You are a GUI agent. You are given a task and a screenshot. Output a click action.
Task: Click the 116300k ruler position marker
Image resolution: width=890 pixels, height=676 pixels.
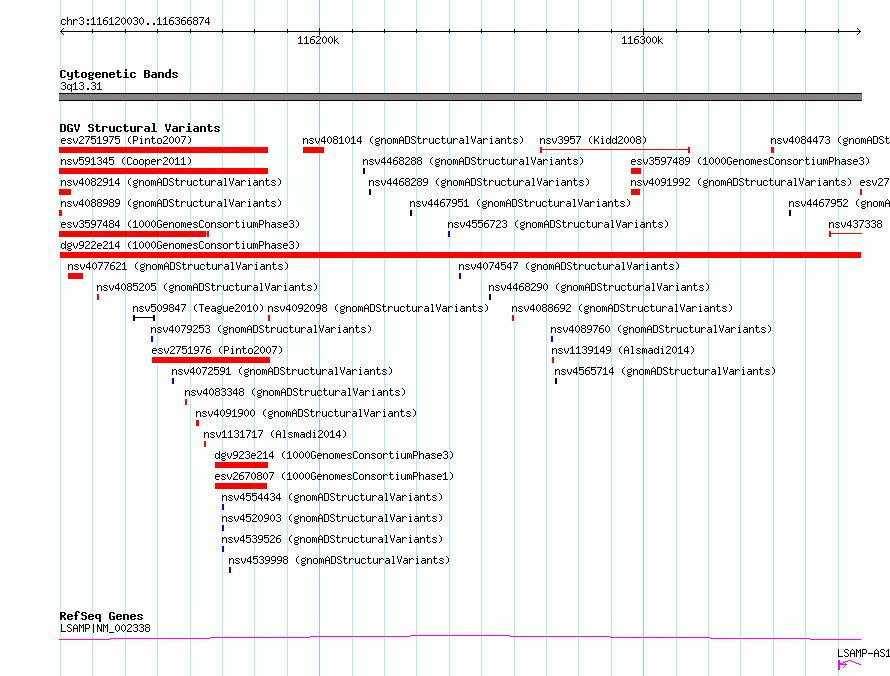(x=643, y=40)
